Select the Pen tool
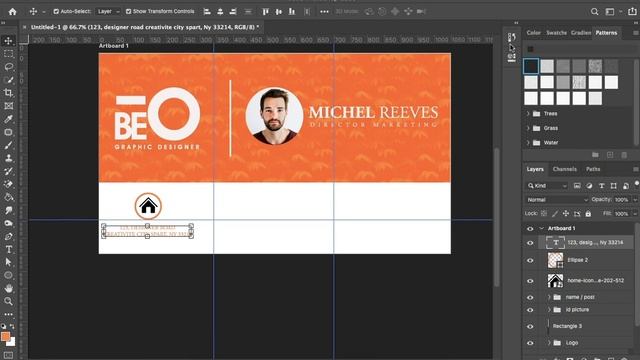The image size is (640, 360). [8, 236]
